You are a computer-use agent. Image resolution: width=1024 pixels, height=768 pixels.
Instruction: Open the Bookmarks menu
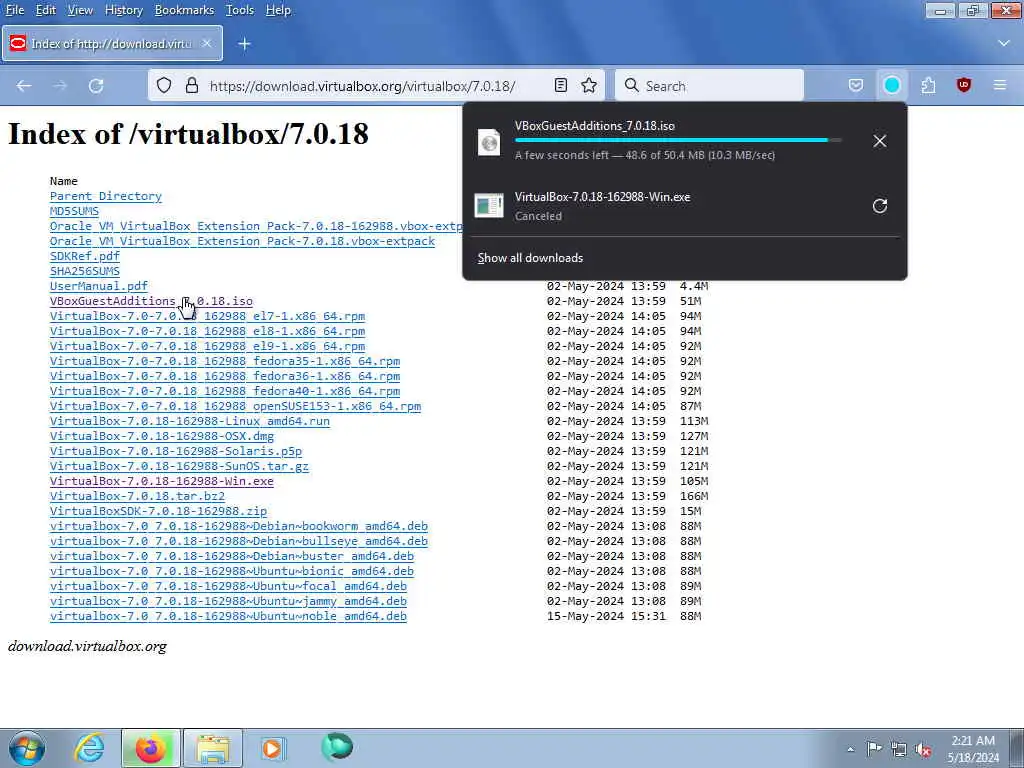tap(184, 10)
